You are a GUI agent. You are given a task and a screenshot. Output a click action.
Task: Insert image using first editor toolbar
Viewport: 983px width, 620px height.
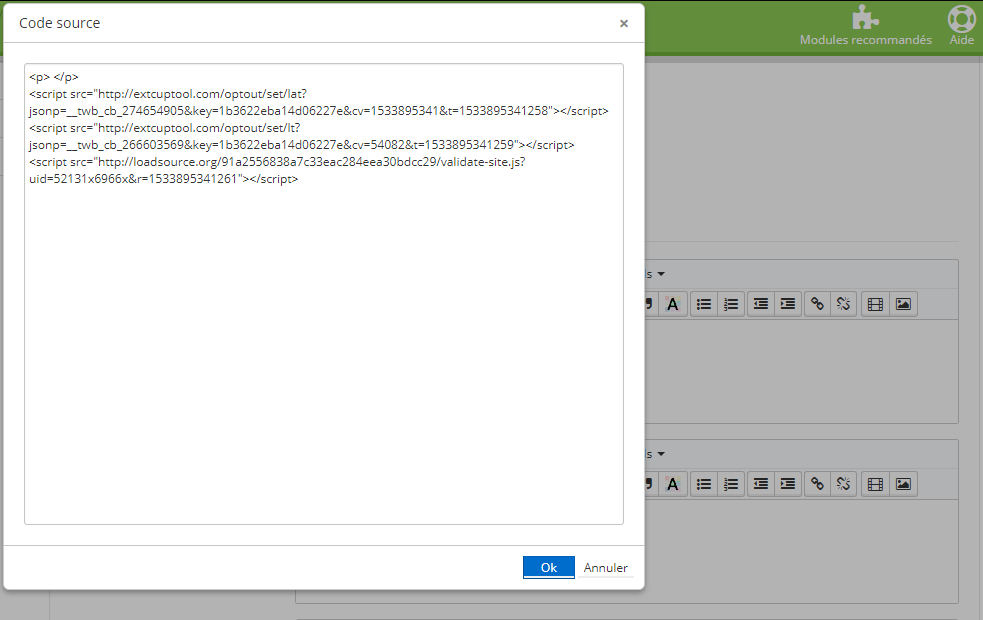(903, 305)
